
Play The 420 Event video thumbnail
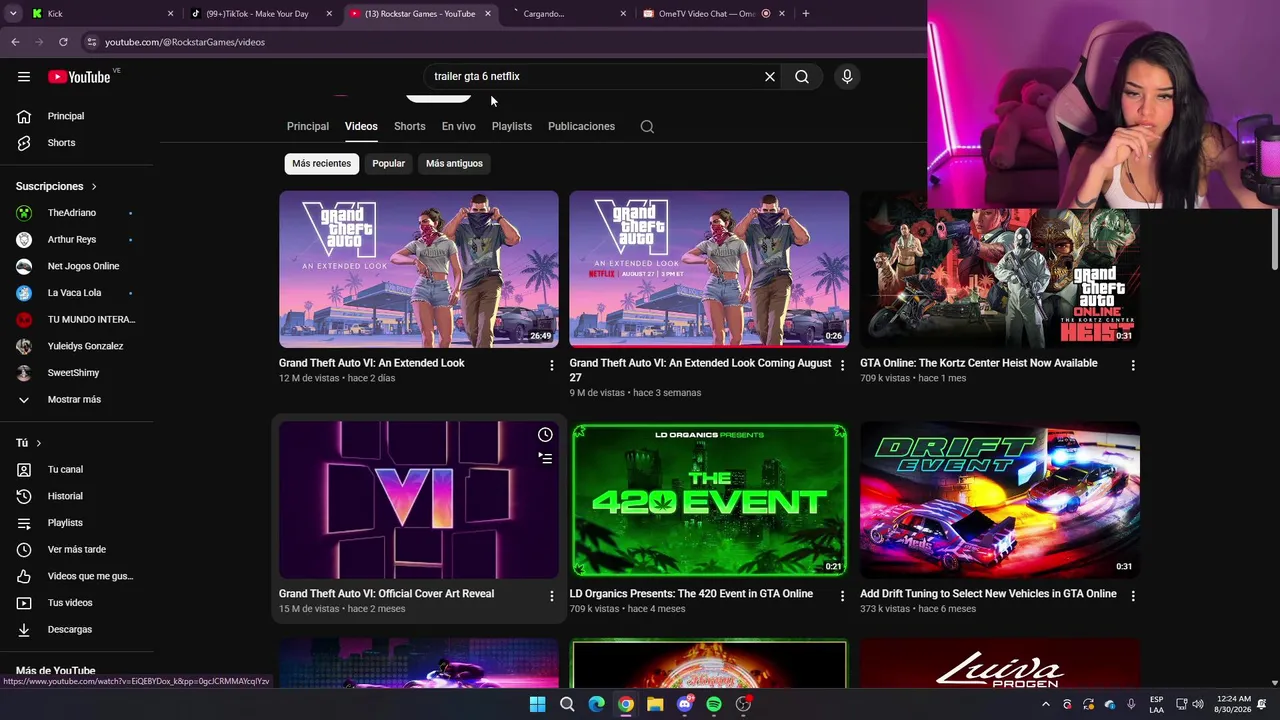coord(709,500)
